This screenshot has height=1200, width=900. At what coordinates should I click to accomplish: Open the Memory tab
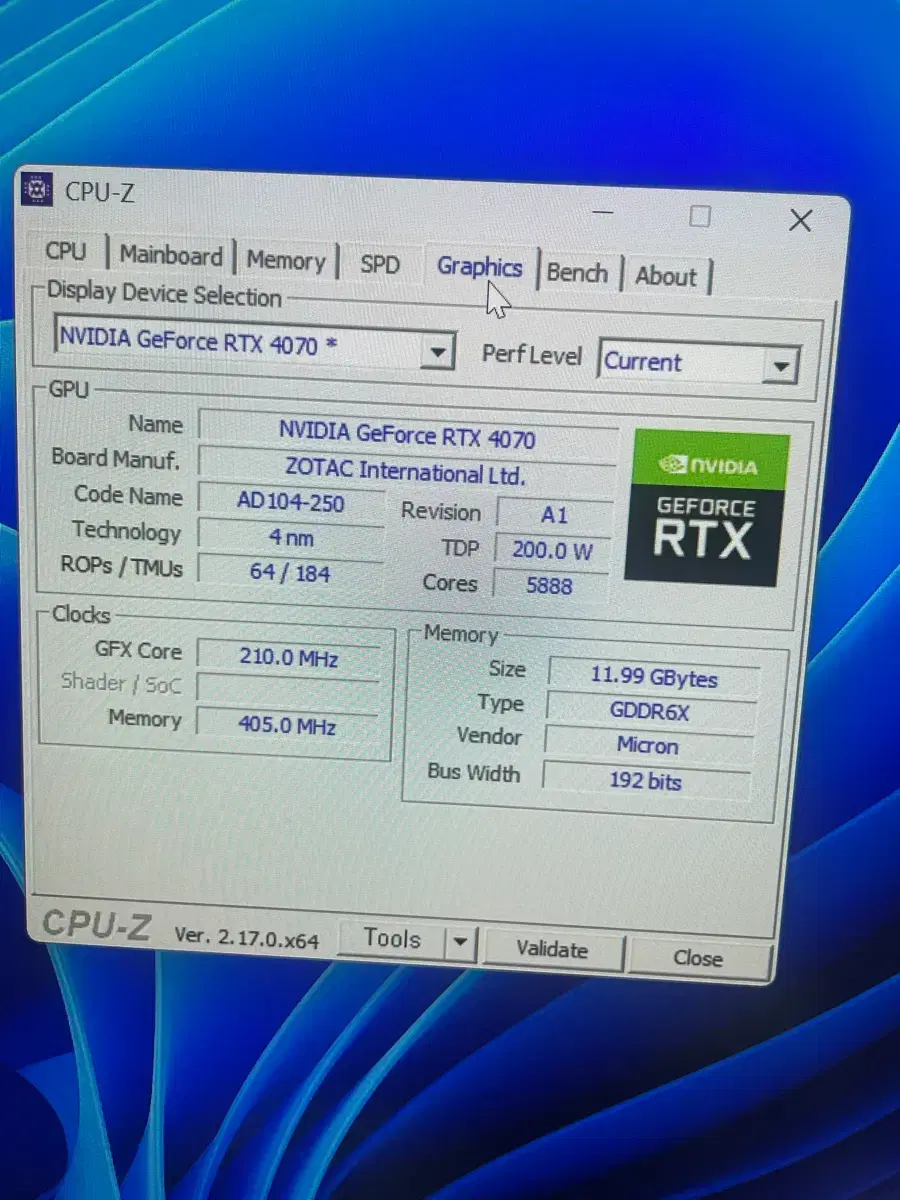point(286,261)
